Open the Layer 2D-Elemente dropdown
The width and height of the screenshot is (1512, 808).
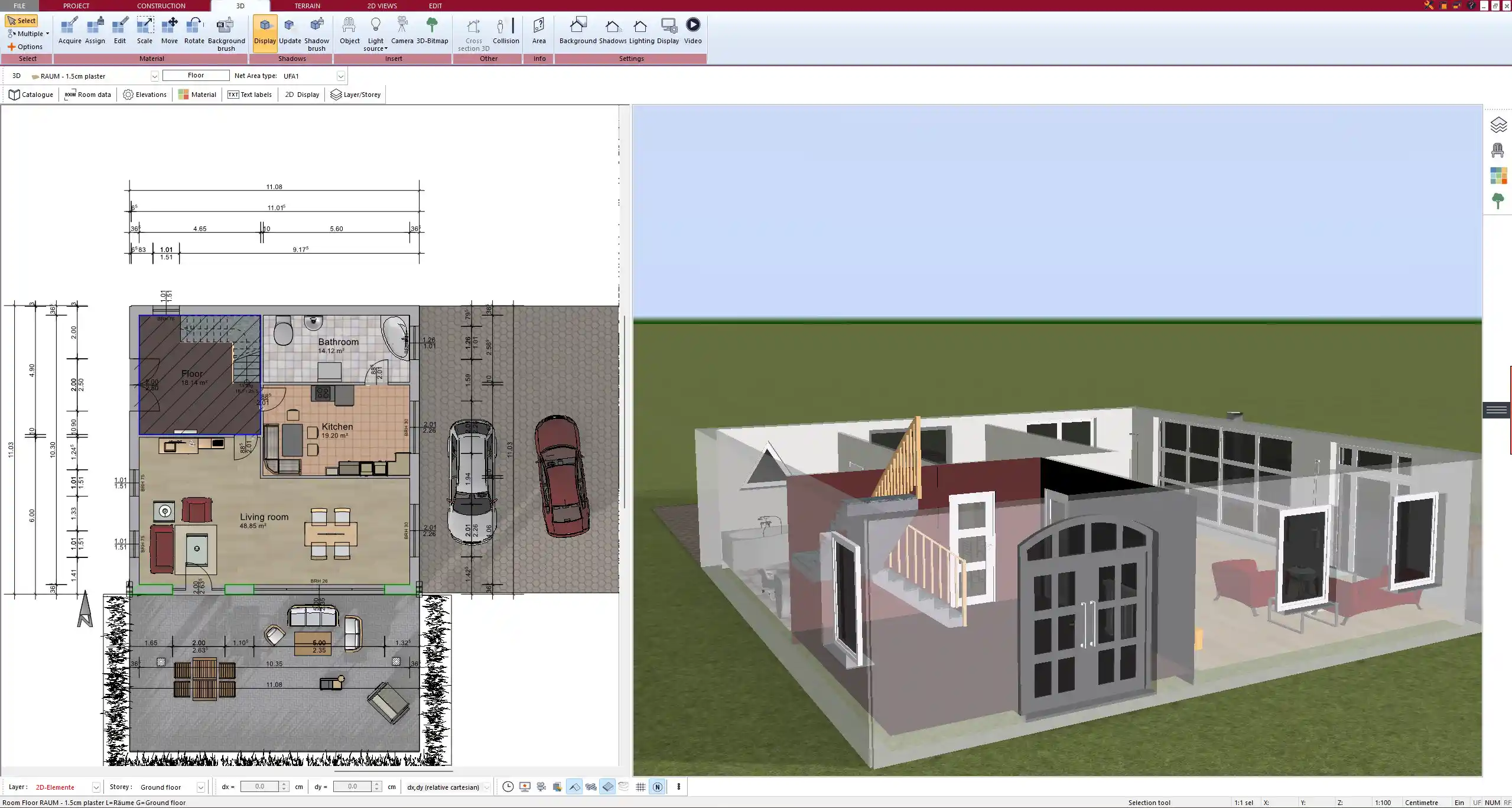(96, 787)
